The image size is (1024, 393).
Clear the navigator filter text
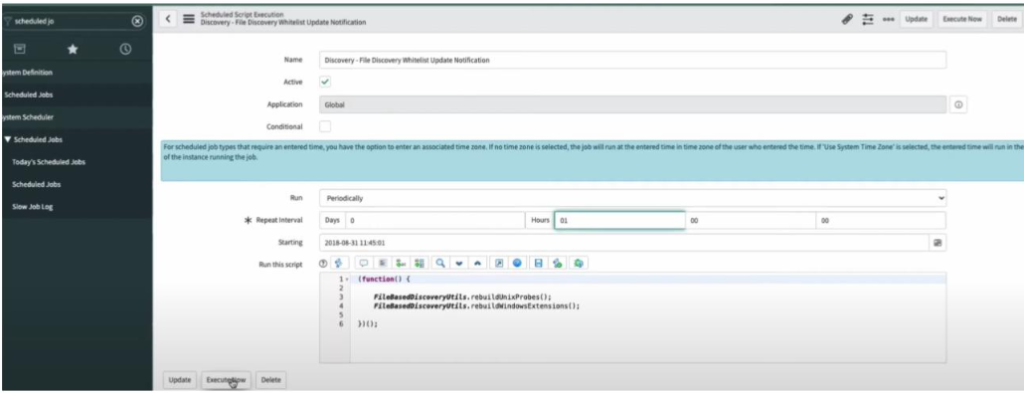[x=137, y=21]
